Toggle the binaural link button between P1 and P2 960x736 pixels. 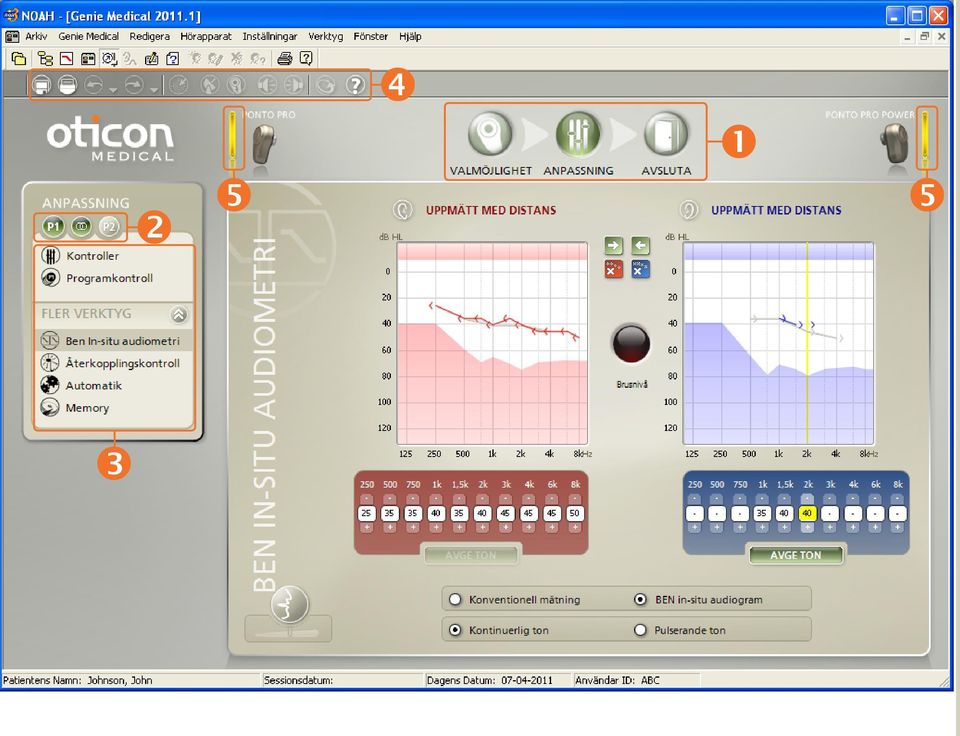(81, 227)
